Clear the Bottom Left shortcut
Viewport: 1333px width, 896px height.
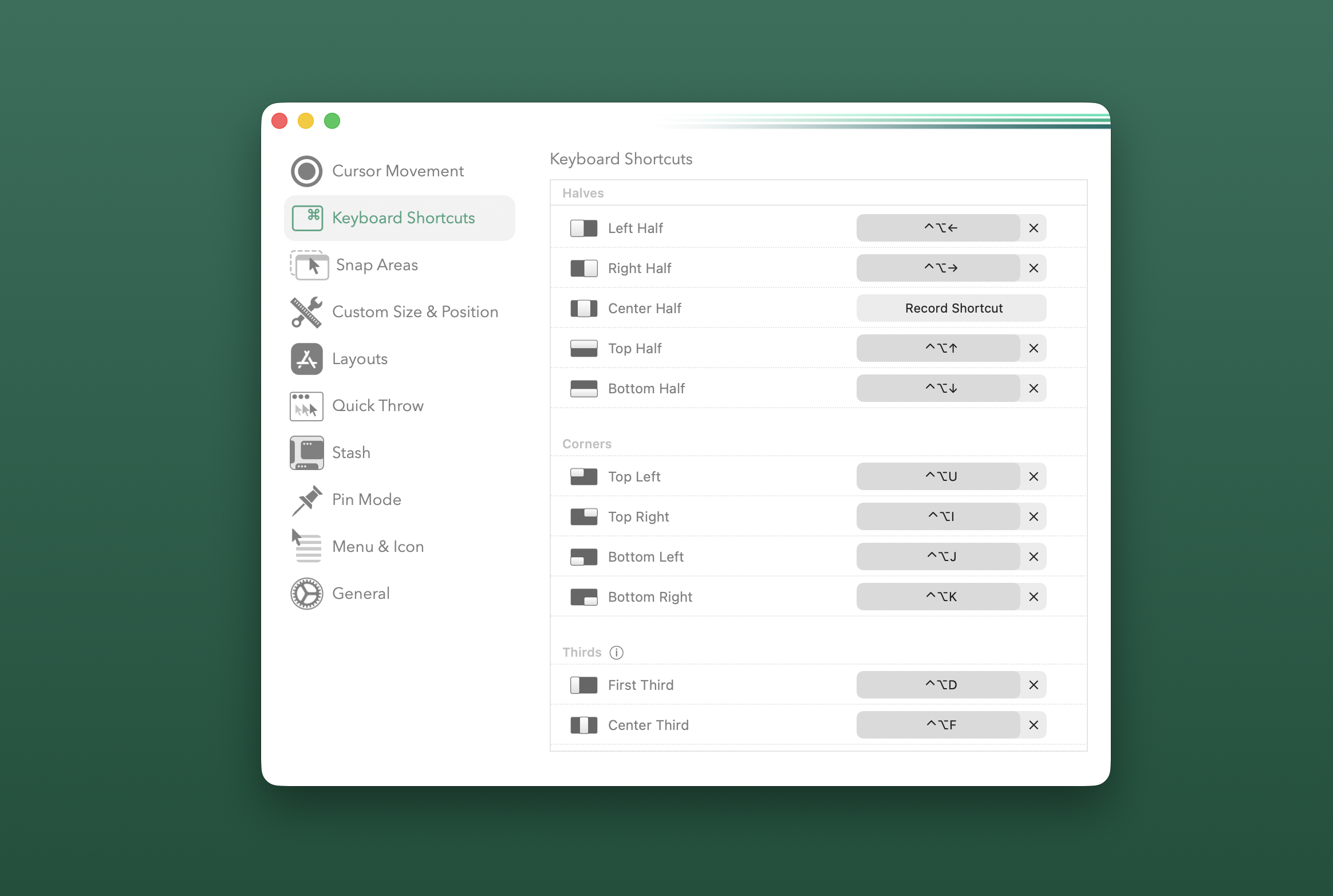pyautogui.click(x=1034, y=556)
